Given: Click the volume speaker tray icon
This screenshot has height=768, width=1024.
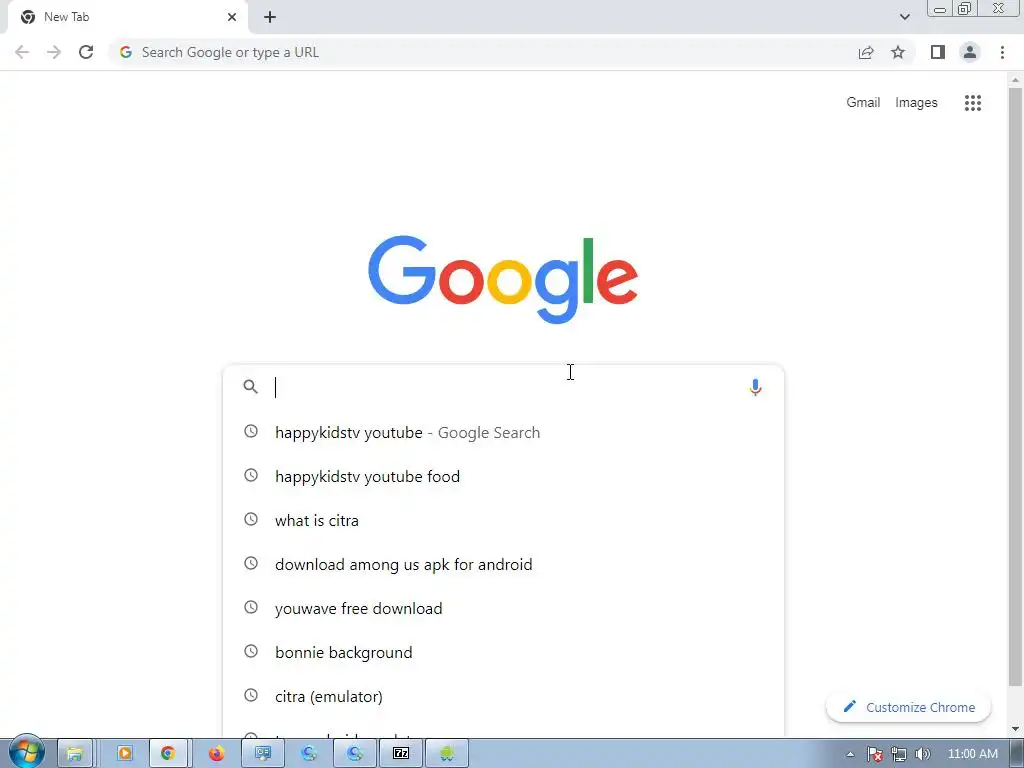Looking at the screenshot, I should tap(923, 754).
